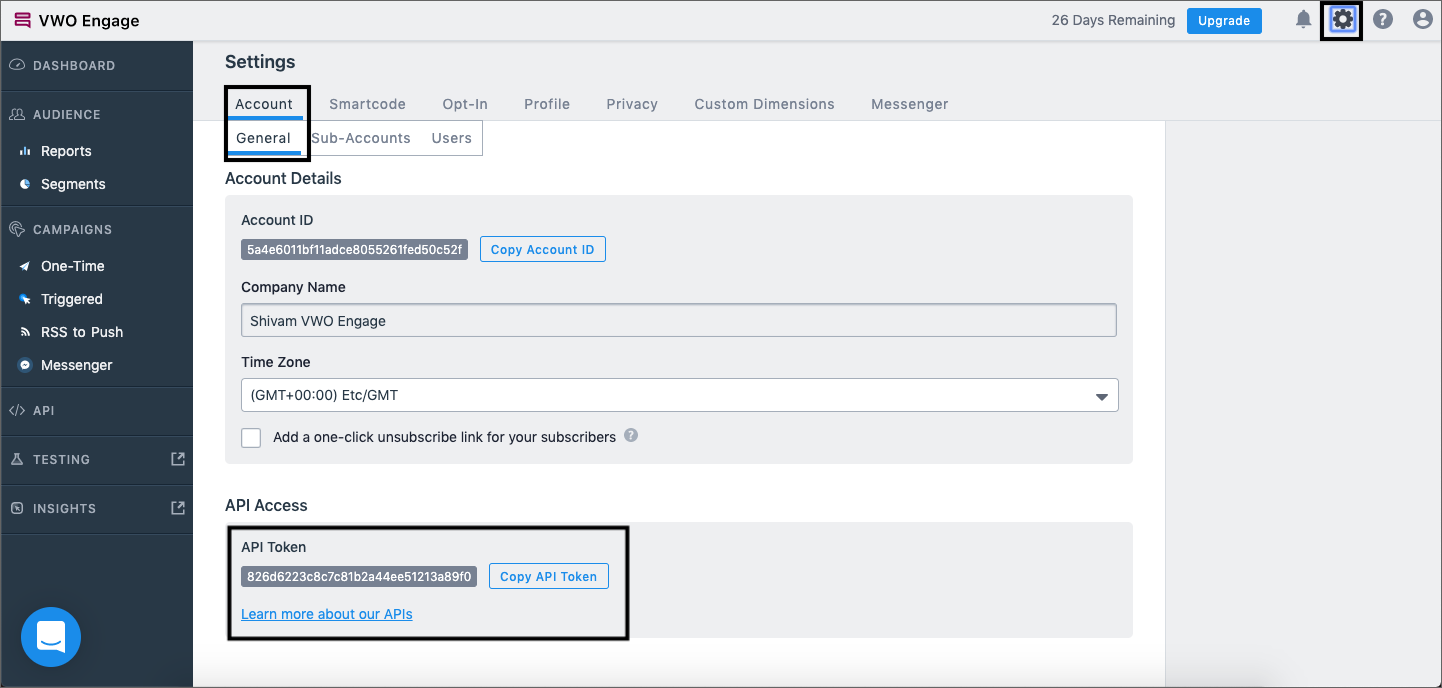Click the Testing flask icon
The width and height of the screenshot is (1442, 688).
(x=17, y=459)
